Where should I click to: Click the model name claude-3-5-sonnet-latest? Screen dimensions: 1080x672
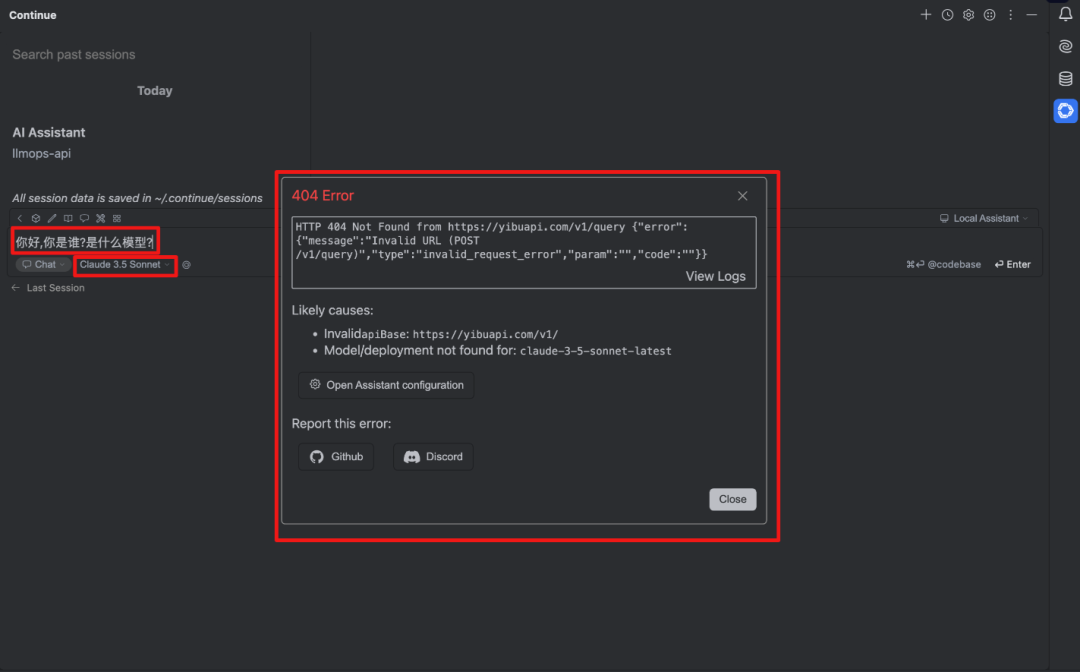pyautogui.click(x=595, y=351)
